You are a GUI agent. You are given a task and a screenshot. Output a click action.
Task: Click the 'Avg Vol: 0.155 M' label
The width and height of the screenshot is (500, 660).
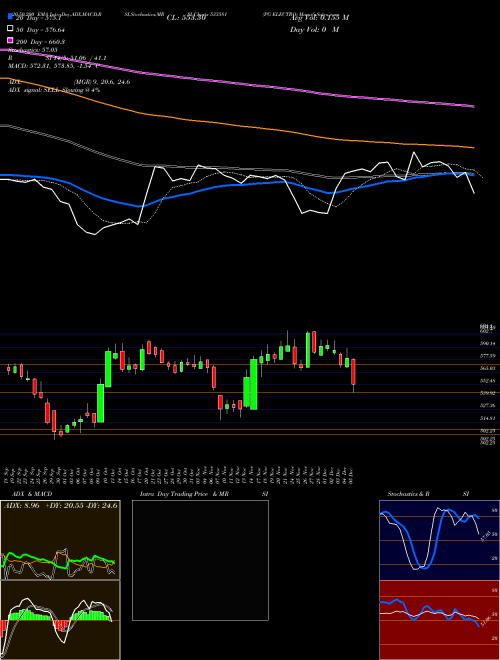[319, 17]
